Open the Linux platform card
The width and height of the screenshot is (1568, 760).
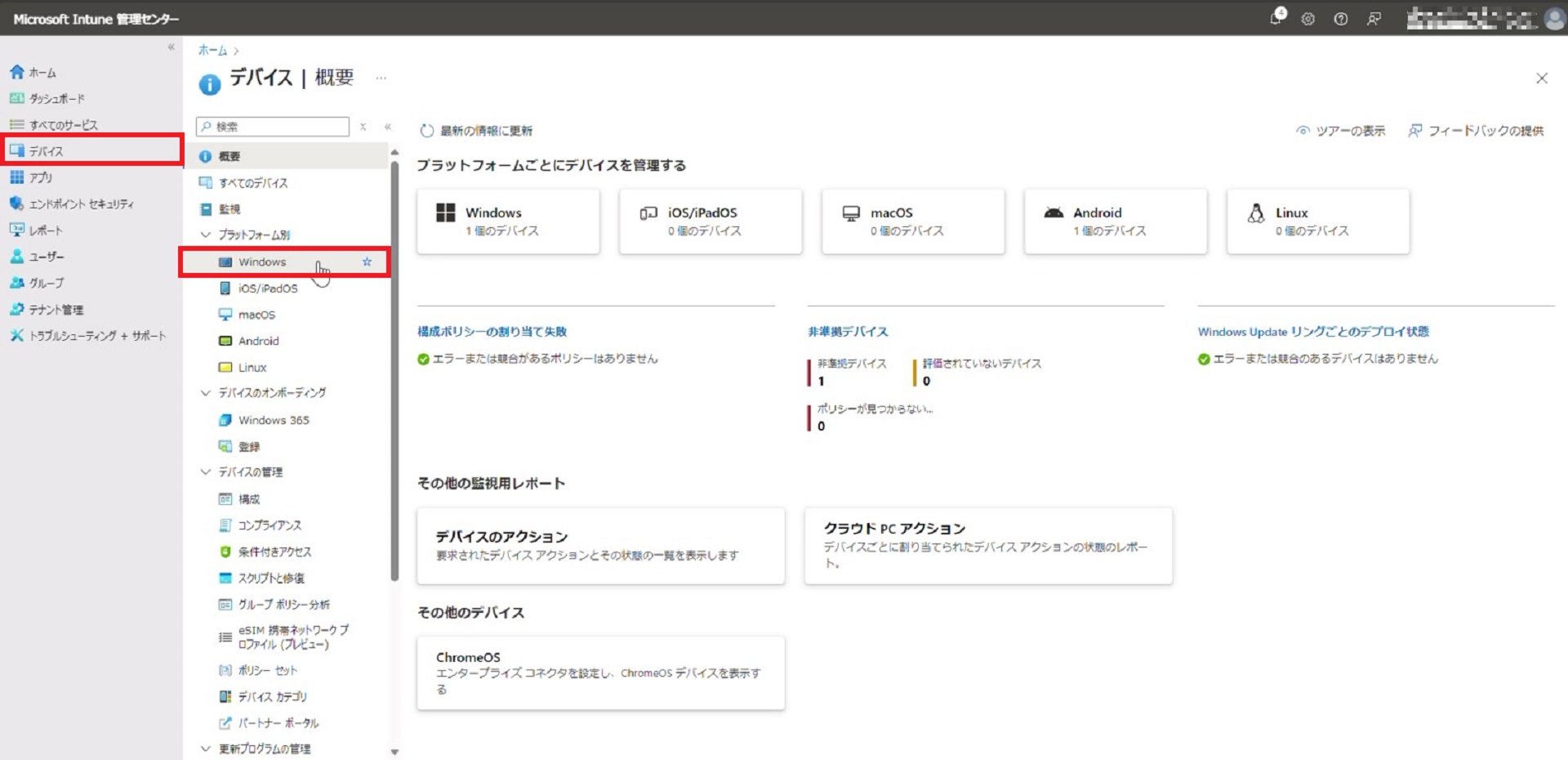pos(1318,221)
